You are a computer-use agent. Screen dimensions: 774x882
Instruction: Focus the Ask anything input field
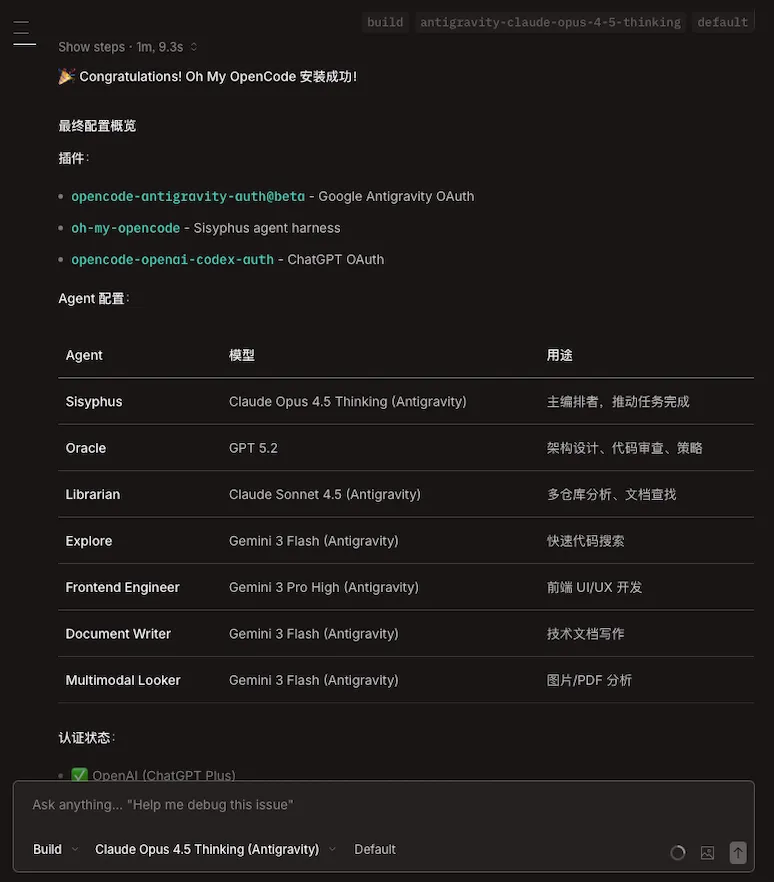(x=380, y=805)
